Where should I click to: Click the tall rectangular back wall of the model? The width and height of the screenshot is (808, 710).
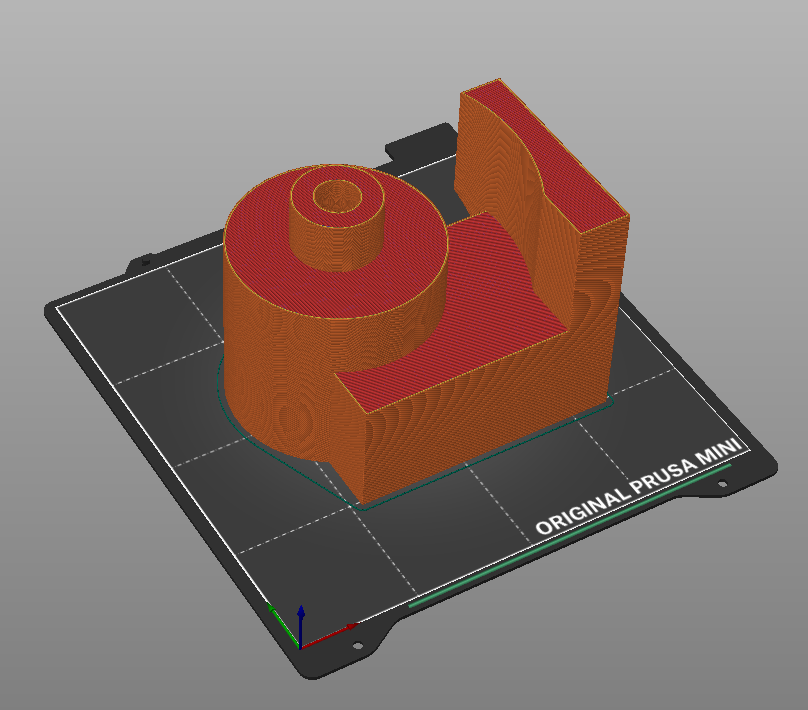pyautogui.click(x=541, y=206)
